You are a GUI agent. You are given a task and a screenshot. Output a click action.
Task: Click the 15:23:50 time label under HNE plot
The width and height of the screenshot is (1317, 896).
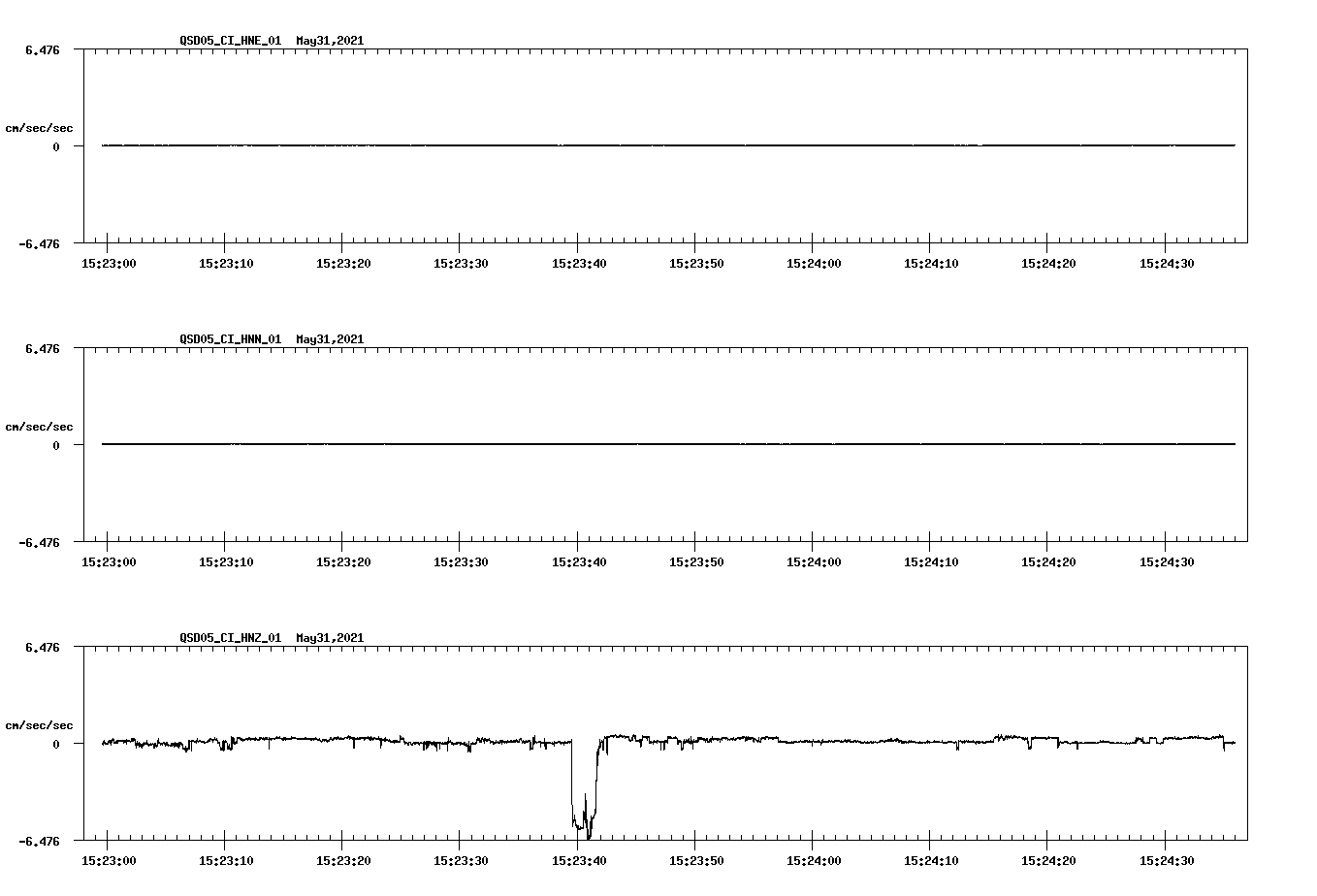695,263
